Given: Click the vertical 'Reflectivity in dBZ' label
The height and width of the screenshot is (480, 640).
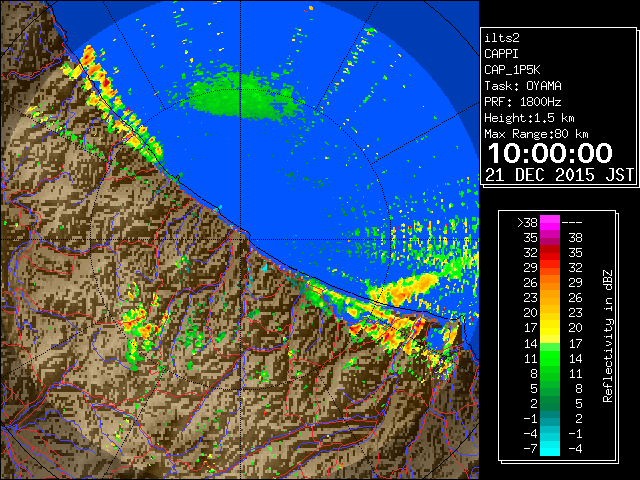Looking at the screenshot, I should (x=607, y=336).
